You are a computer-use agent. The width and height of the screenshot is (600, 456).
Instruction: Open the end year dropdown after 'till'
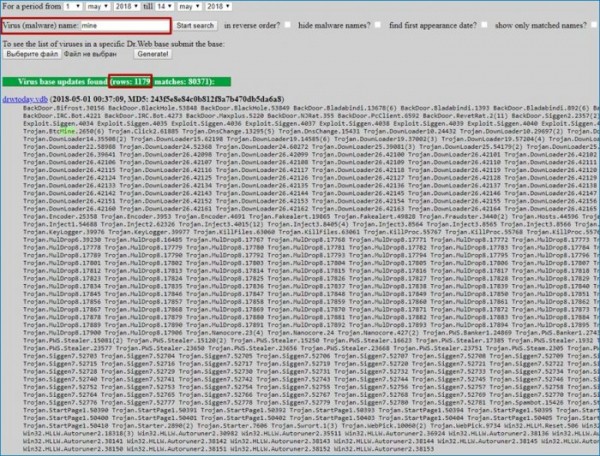[x=218, y=7]
